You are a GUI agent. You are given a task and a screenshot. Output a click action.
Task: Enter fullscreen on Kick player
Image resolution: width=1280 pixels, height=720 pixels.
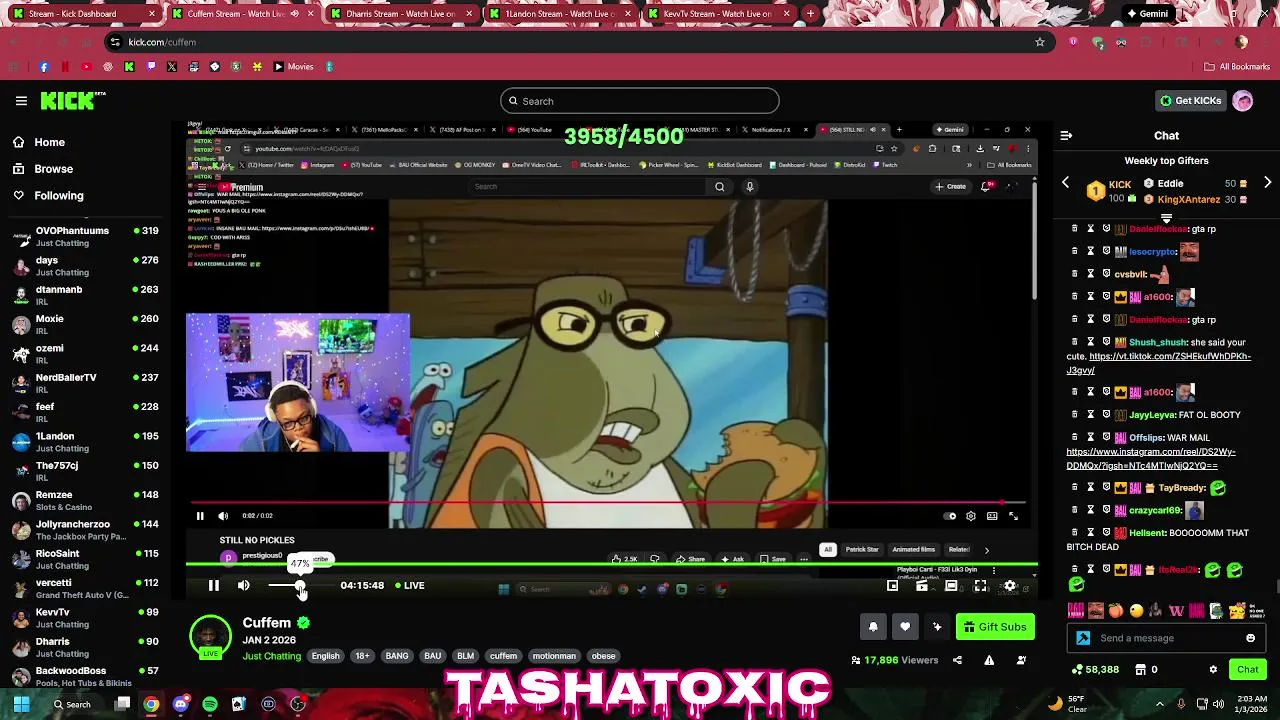click(980, 586)
